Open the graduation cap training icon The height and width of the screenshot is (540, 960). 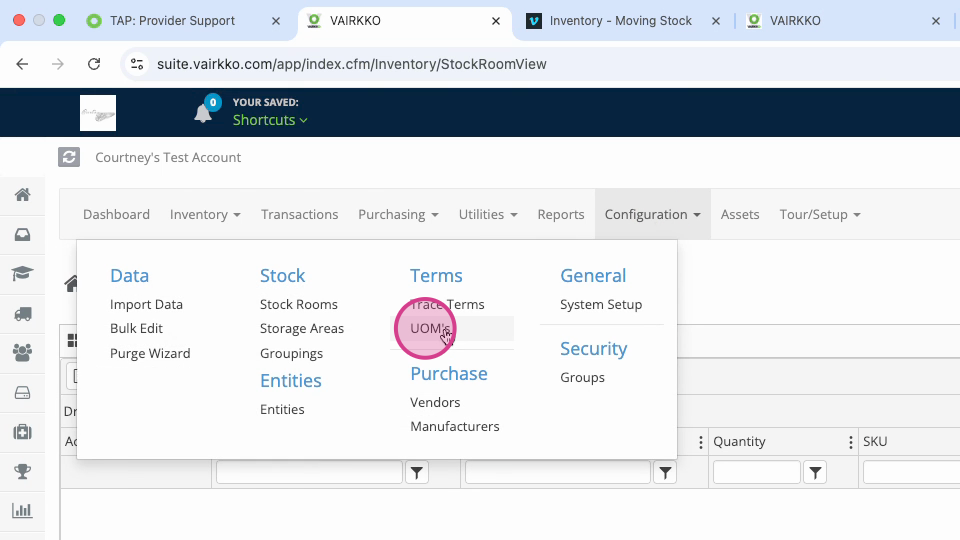[23, 274]
